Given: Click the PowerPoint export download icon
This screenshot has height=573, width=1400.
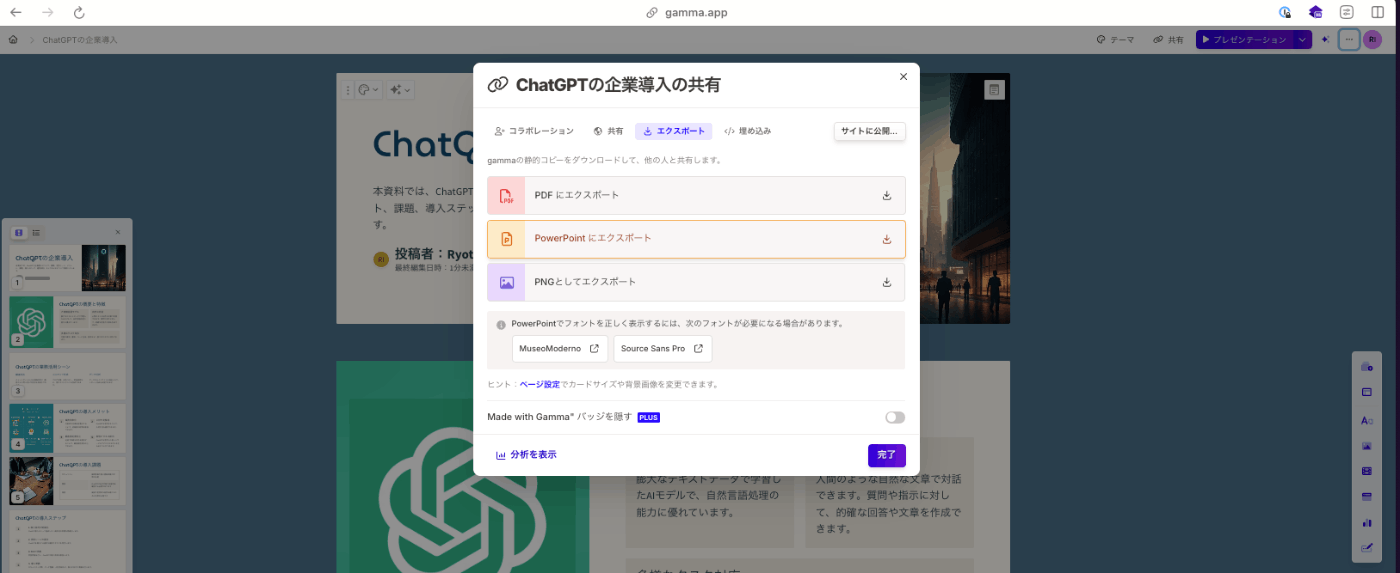Looking at the screenshot, I should pos(886,239).
